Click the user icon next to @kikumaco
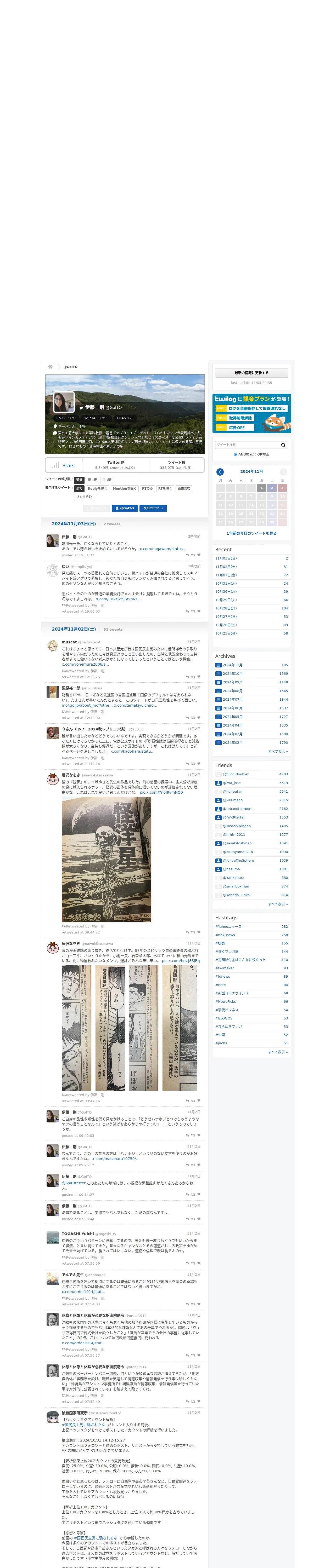Screen dimensions: 336x1568 218,800
